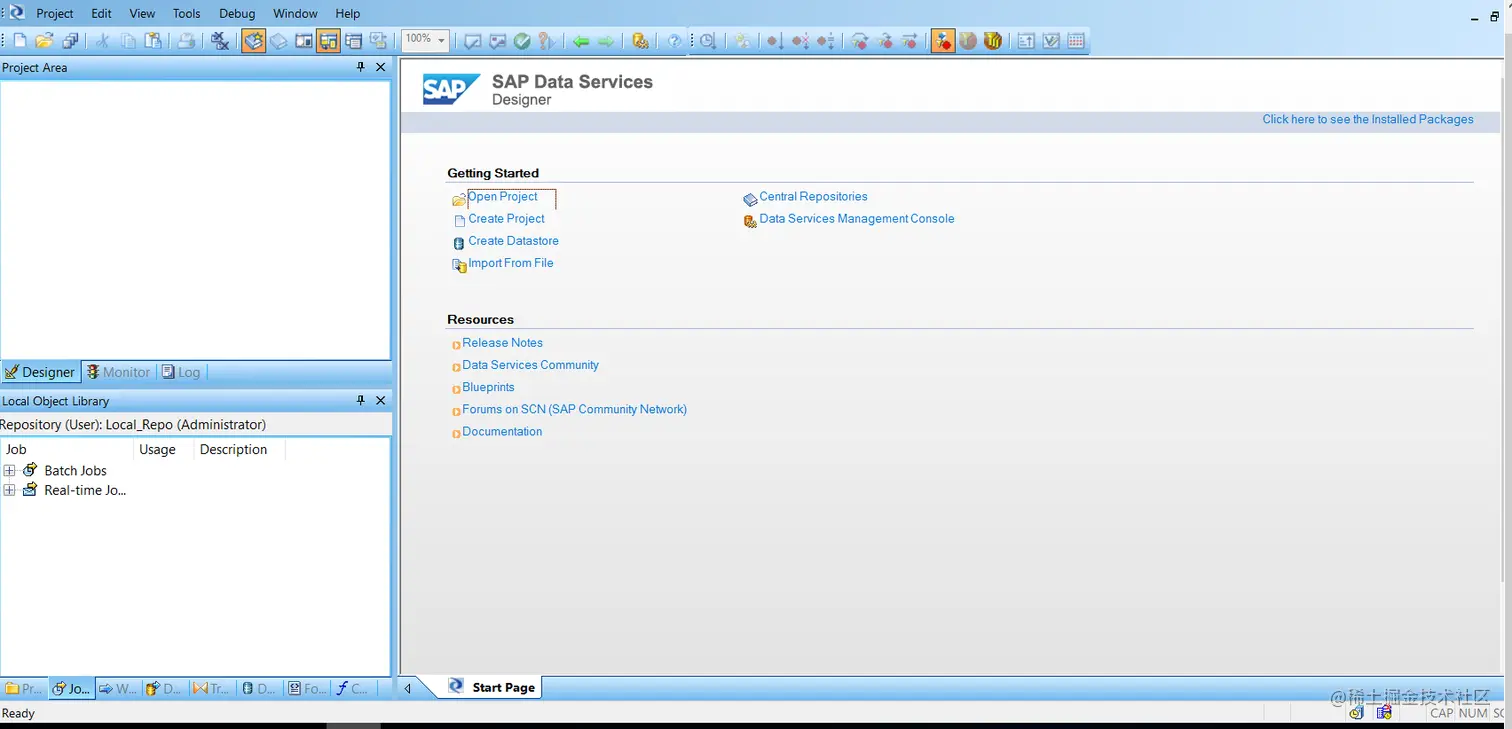
Task: Expand the Batch Jobs tree node
Action: pos(10,470)
